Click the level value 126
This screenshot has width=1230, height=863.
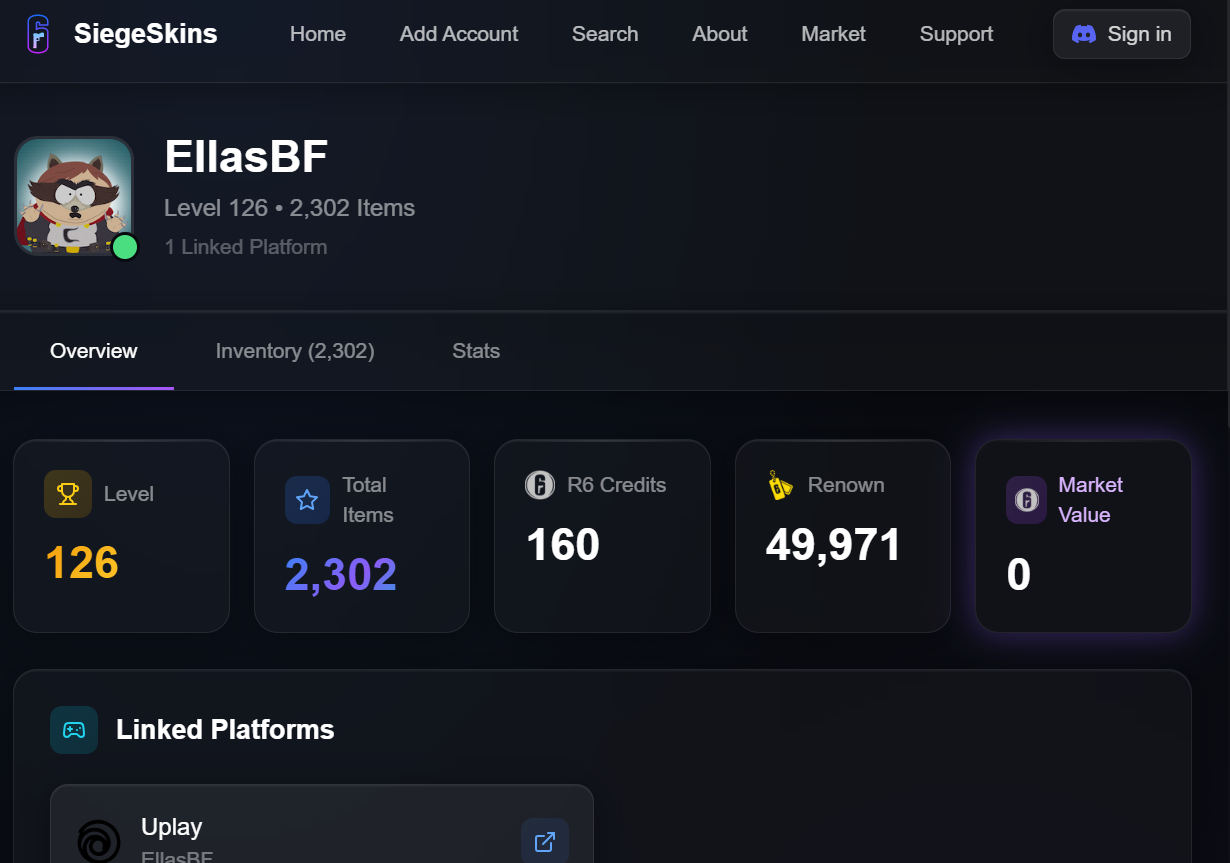pyautogui.click(x=82, y=563)
